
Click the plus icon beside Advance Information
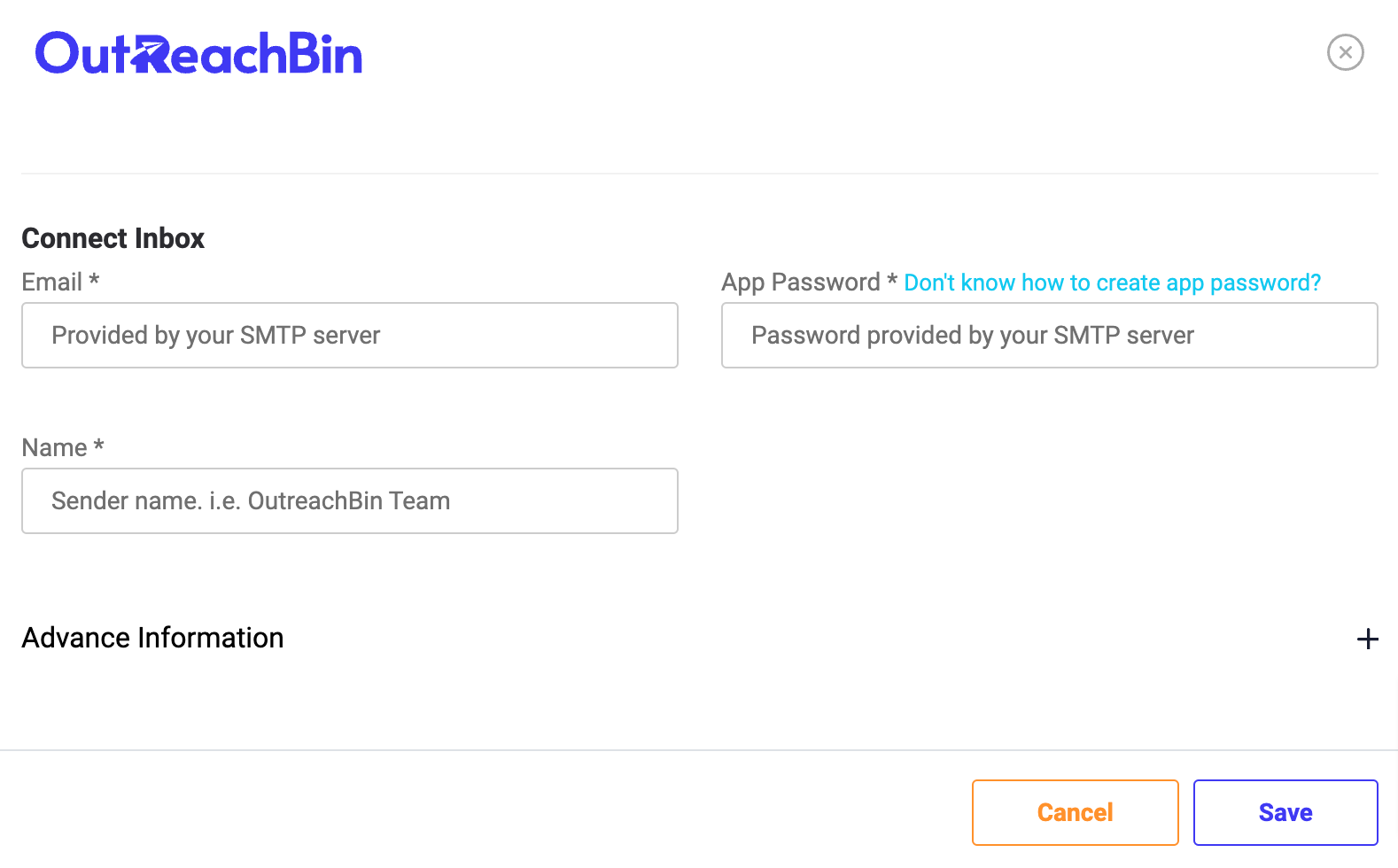[1367, 638]
